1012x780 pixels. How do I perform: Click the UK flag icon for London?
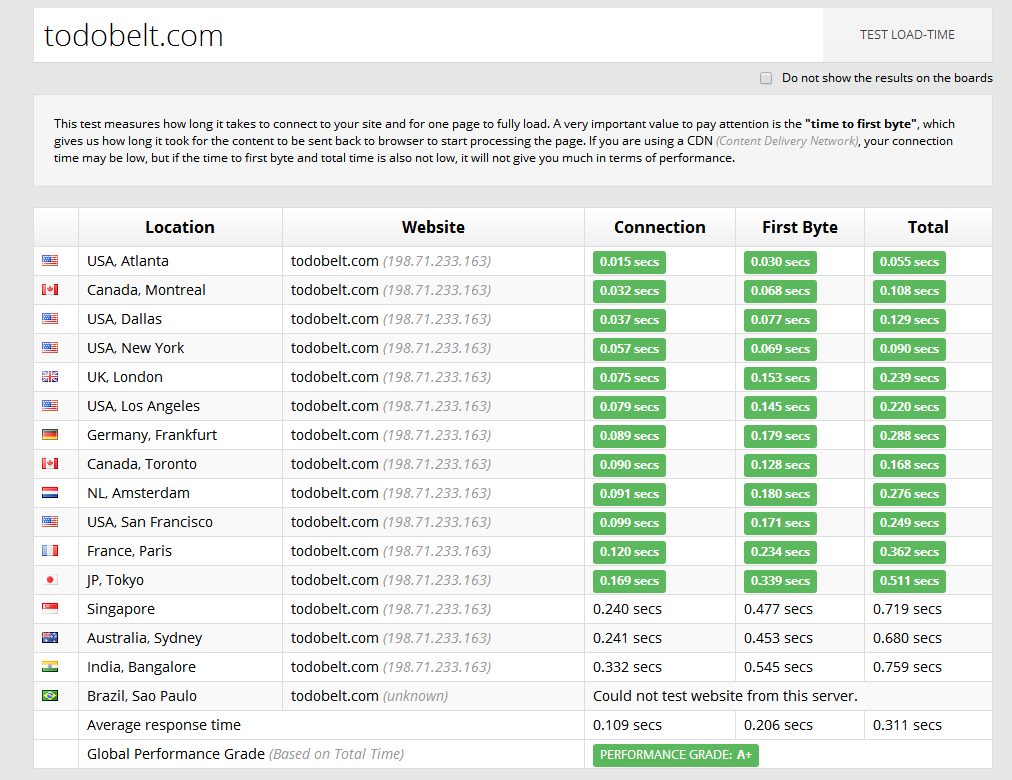(x=50, y=377)
